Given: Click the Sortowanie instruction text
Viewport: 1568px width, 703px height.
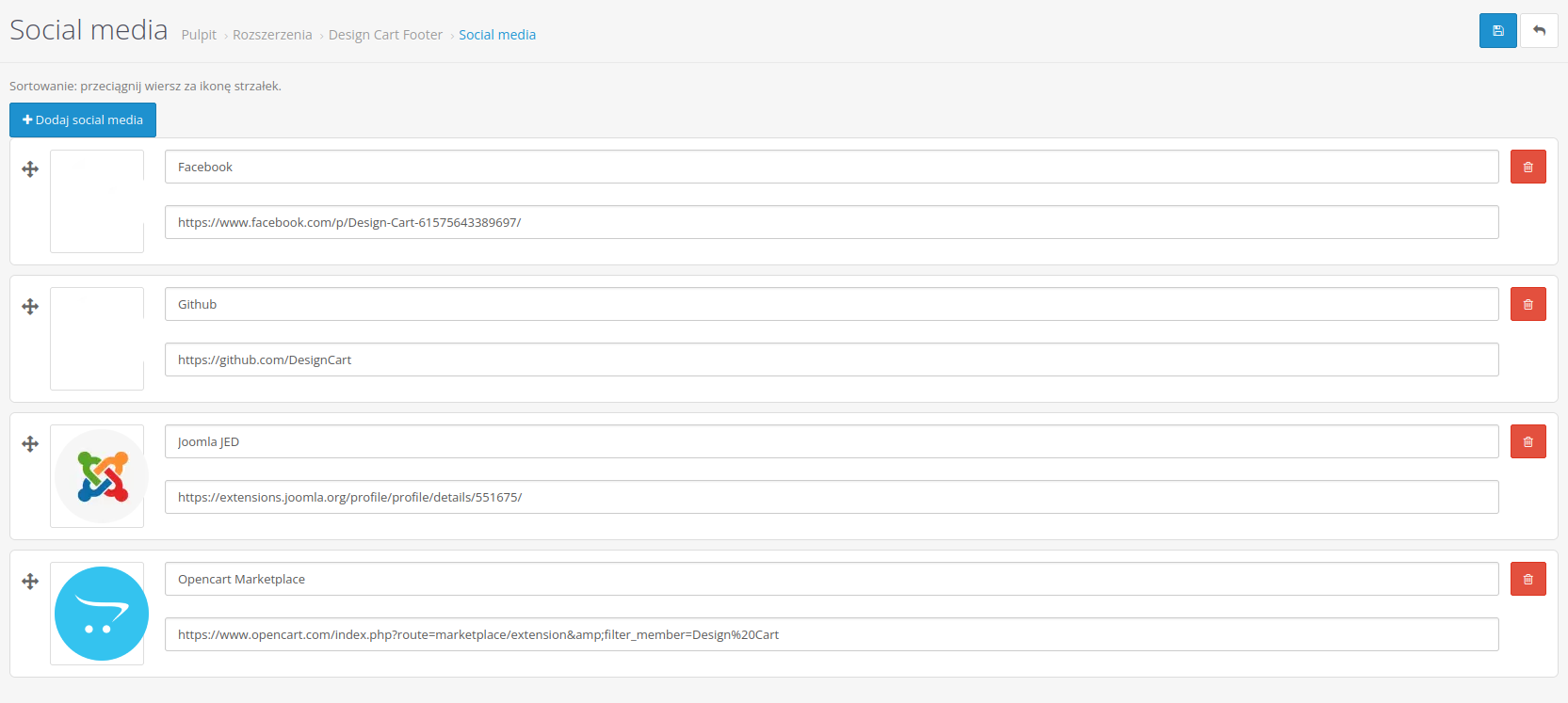Looking at the screenshot, I should [145, 86].
